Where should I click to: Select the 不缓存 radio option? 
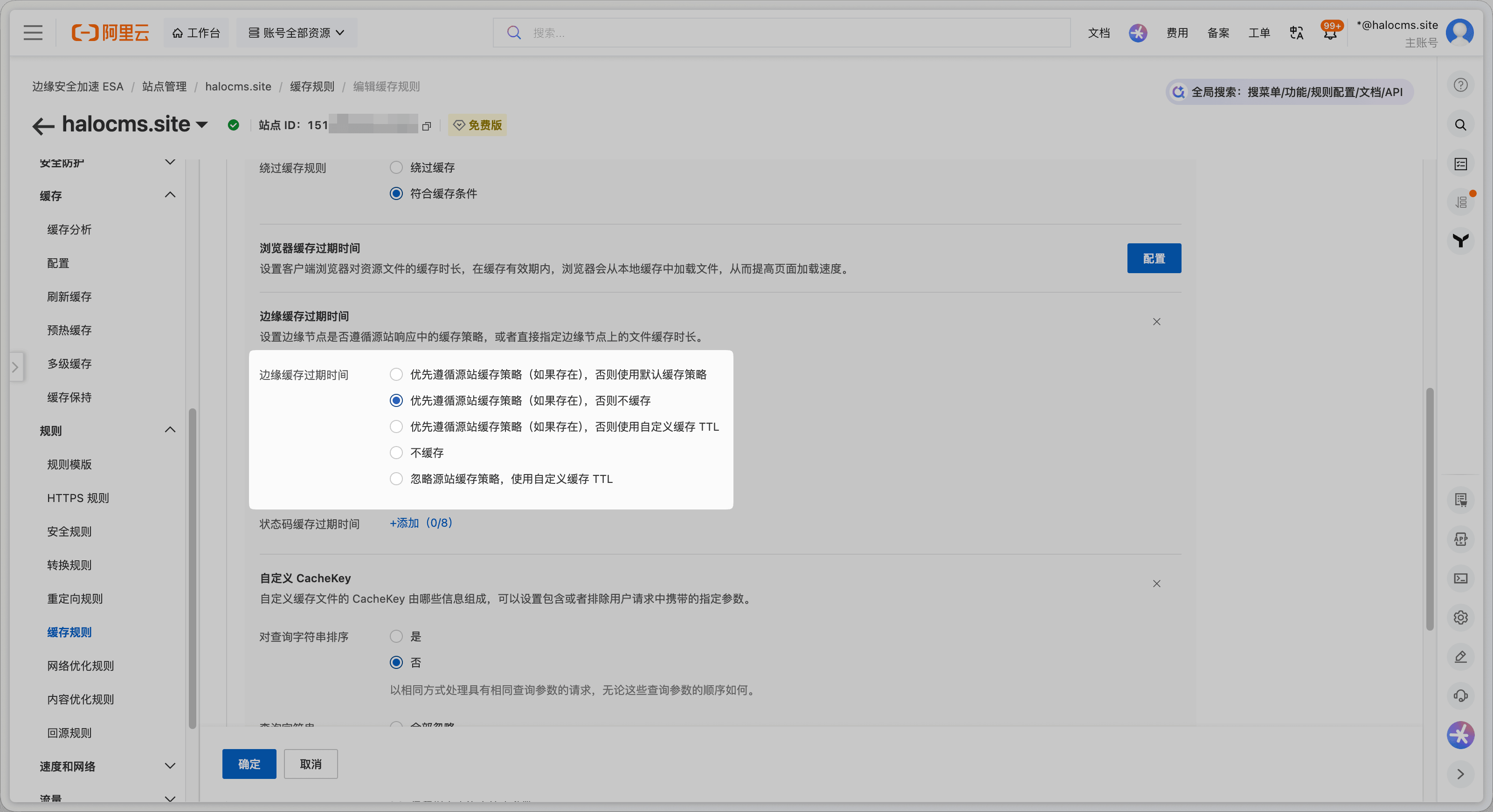click(x=396, y=453)
